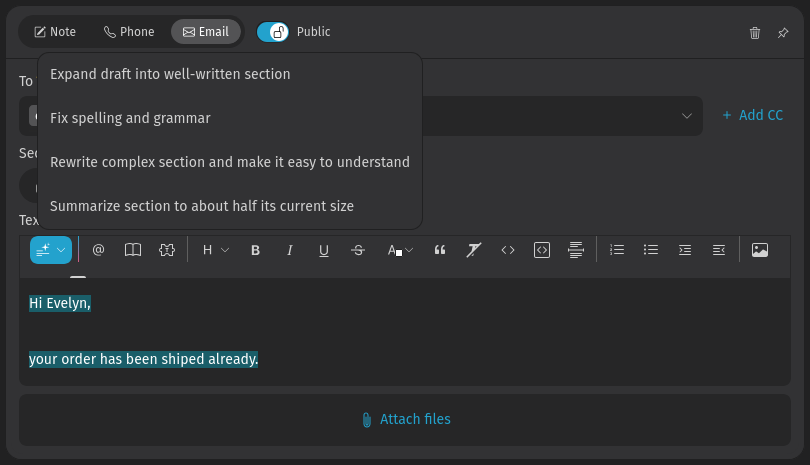Choose Expand draft into well-written section

coord(230,74)
